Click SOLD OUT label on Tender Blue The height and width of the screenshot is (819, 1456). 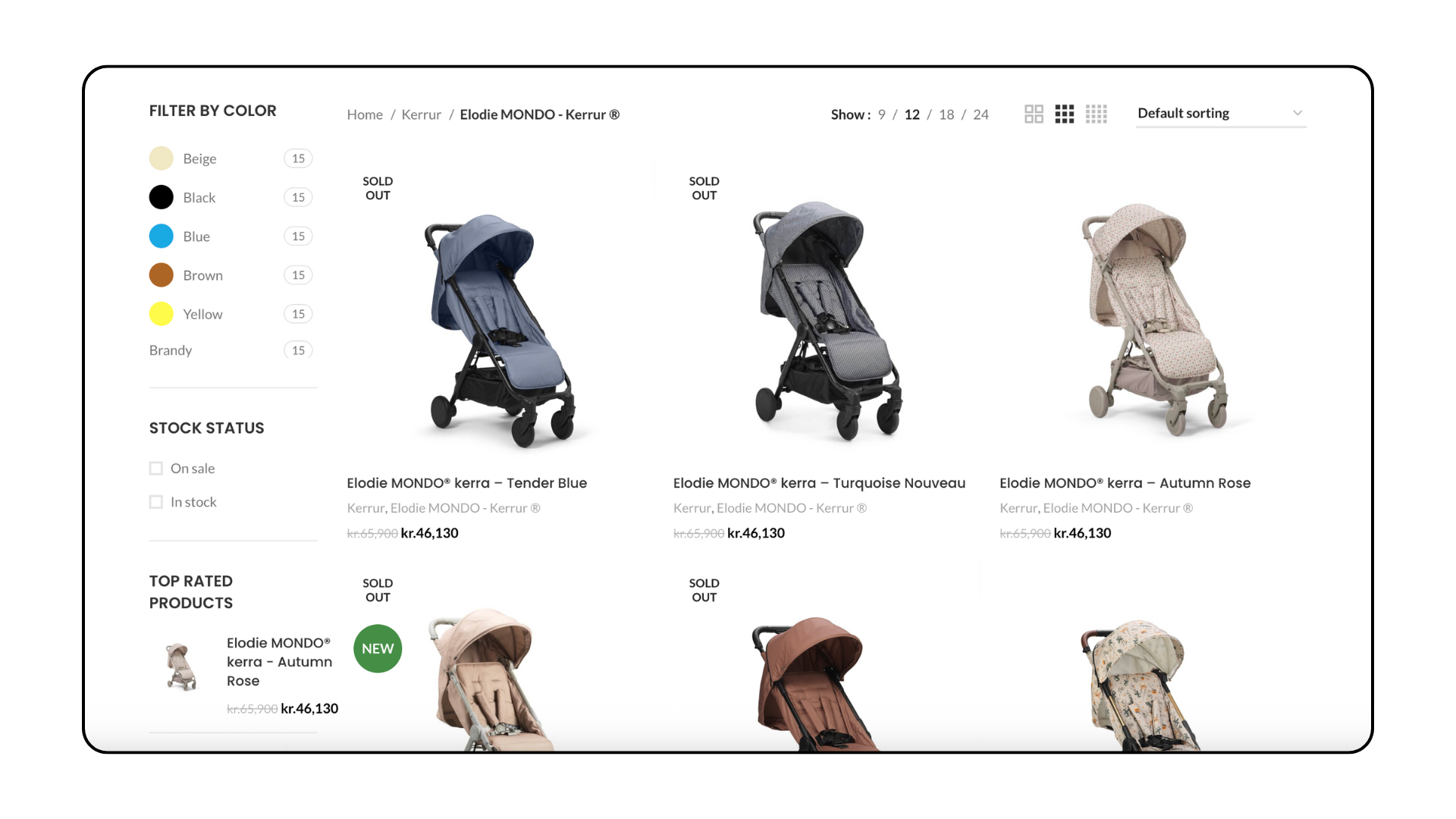pyautogui.click(x=378, y=188)
